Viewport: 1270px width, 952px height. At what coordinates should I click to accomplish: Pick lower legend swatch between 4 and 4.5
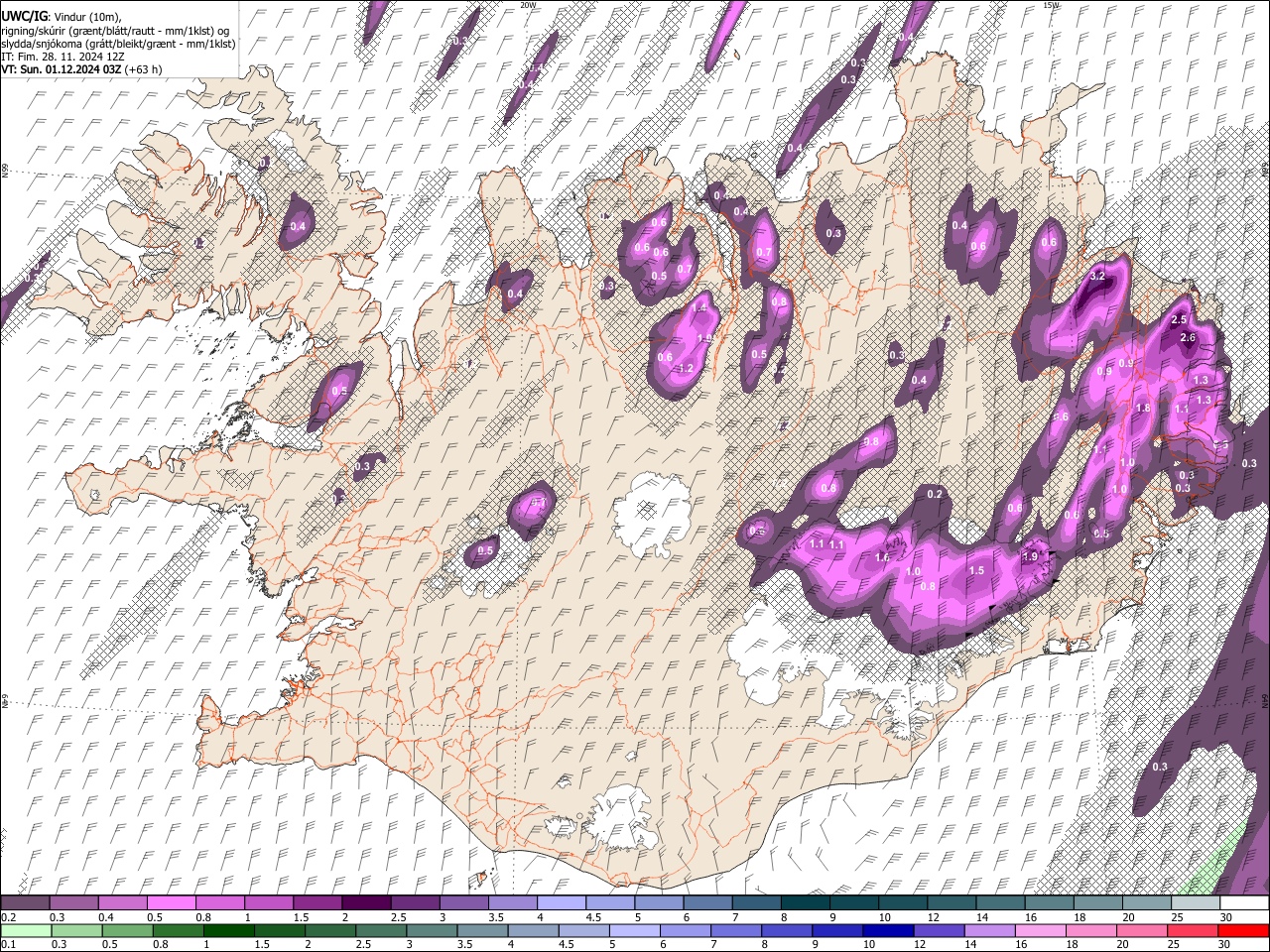(534, 930)
